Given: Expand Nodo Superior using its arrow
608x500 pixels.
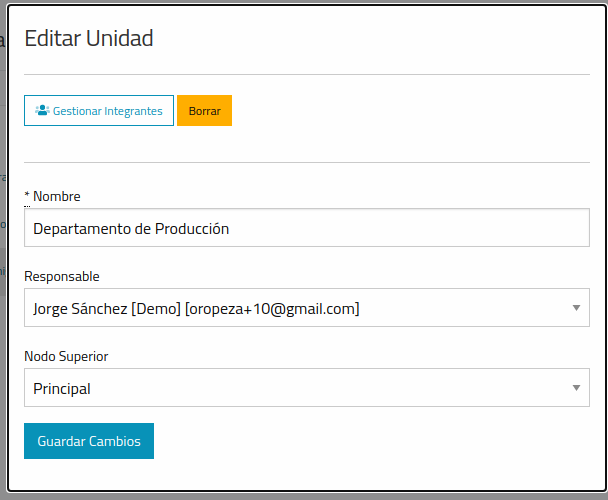Looking at the screenshot, I should [x=576, y=388].
